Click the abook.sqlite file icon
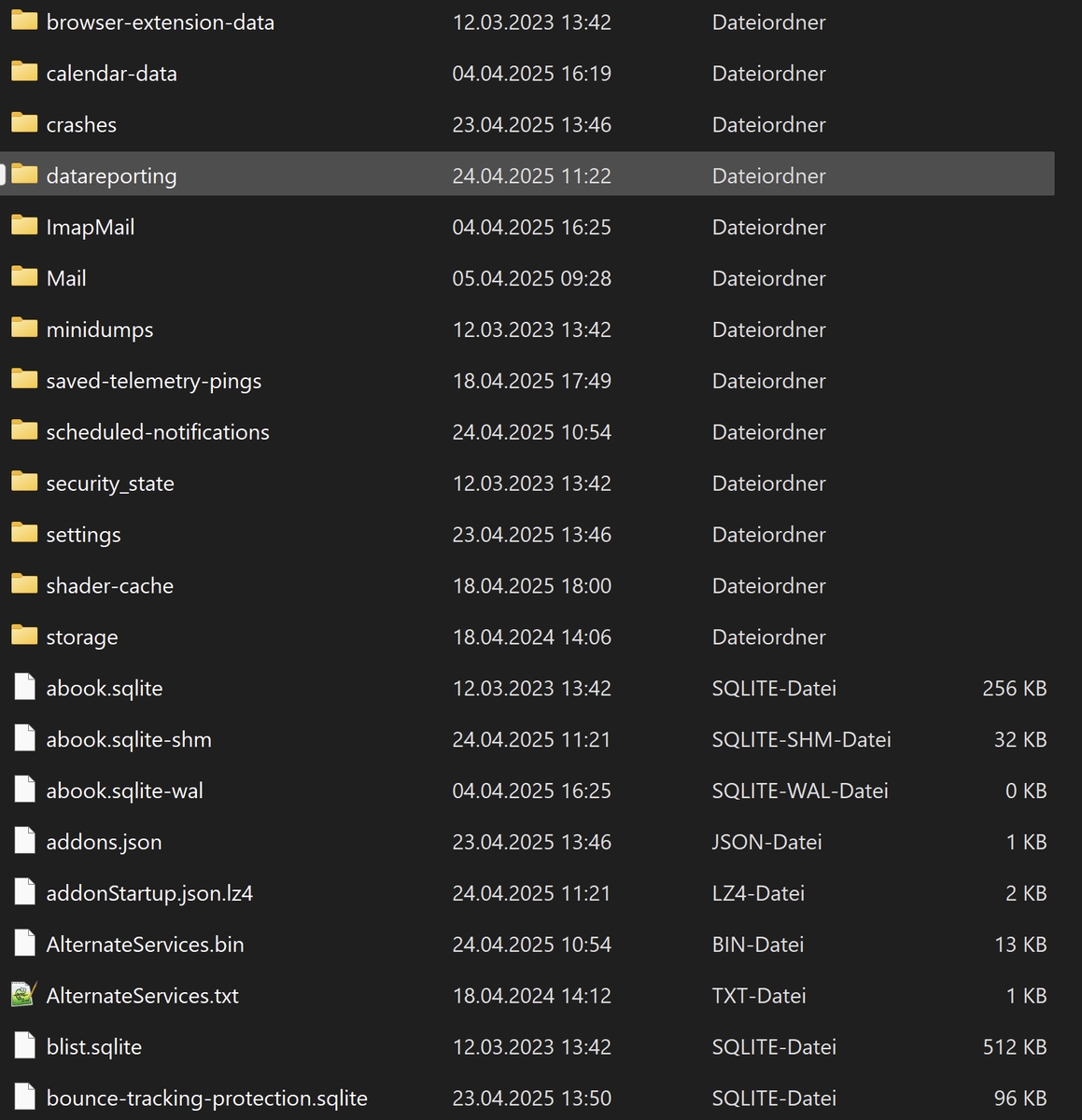The width and height of the screenshot is (1082, 1120). 24,687
